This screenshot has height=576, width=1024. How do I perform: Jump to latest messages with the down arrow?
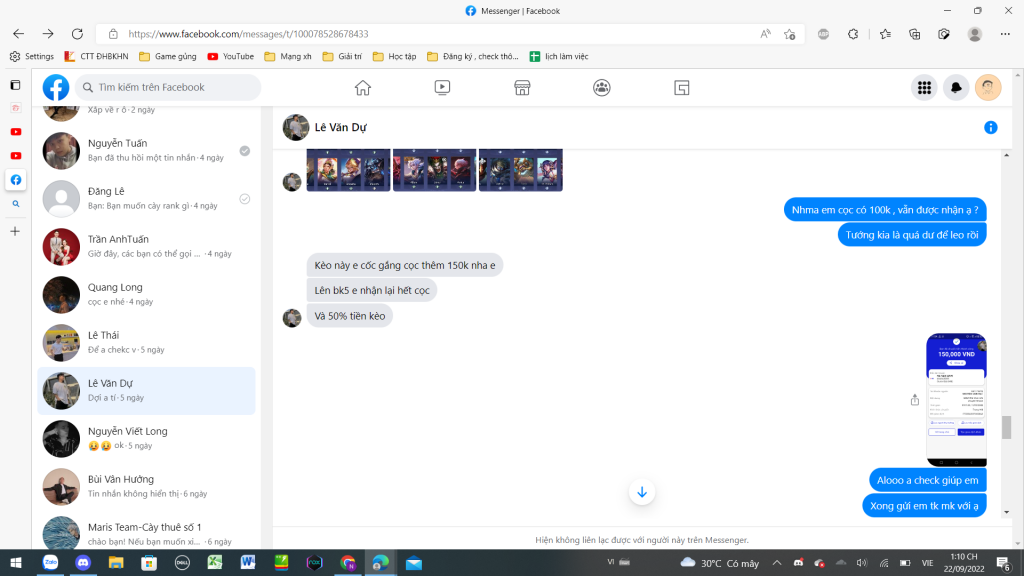642,492
